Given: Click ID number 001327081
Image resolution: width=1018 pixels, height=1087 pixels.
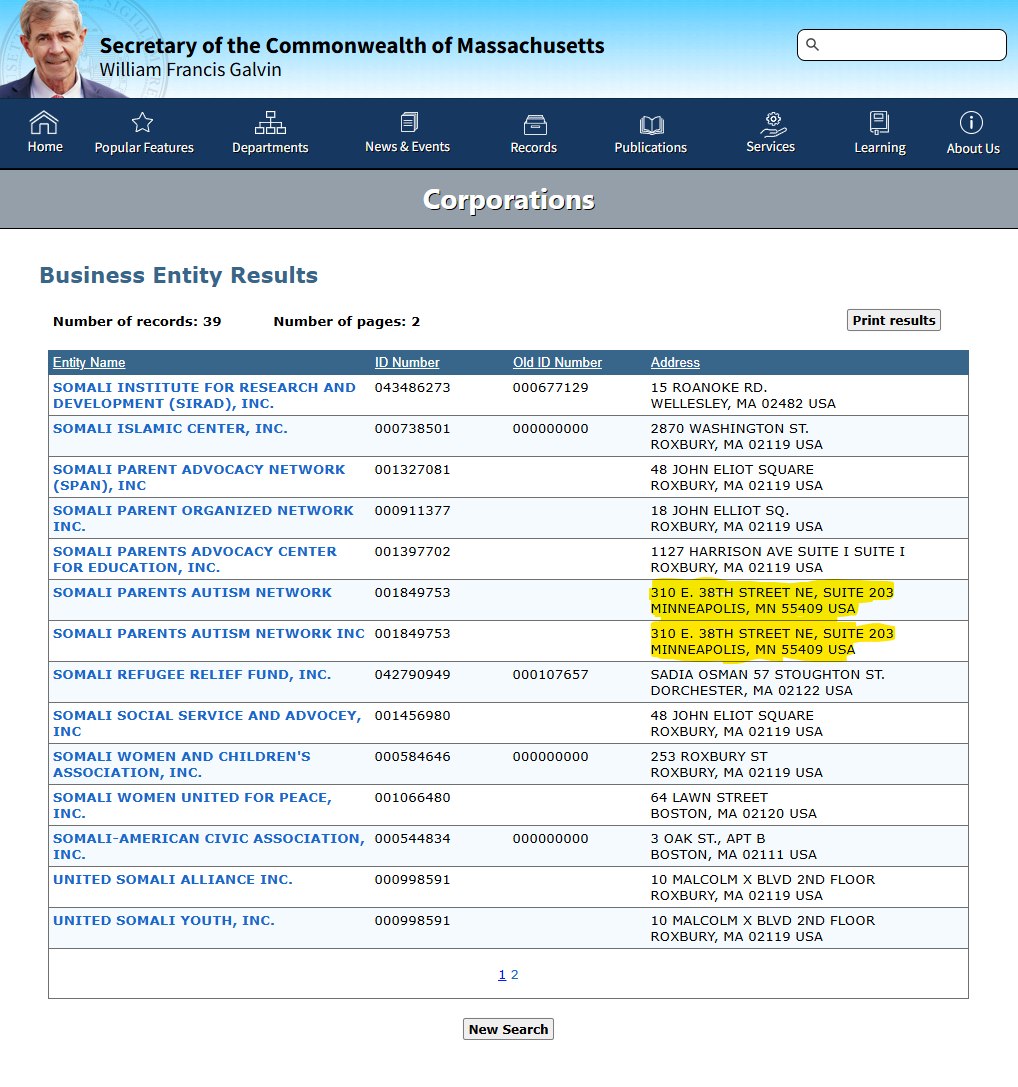Looking at the screenshot, I should [412, 469].
